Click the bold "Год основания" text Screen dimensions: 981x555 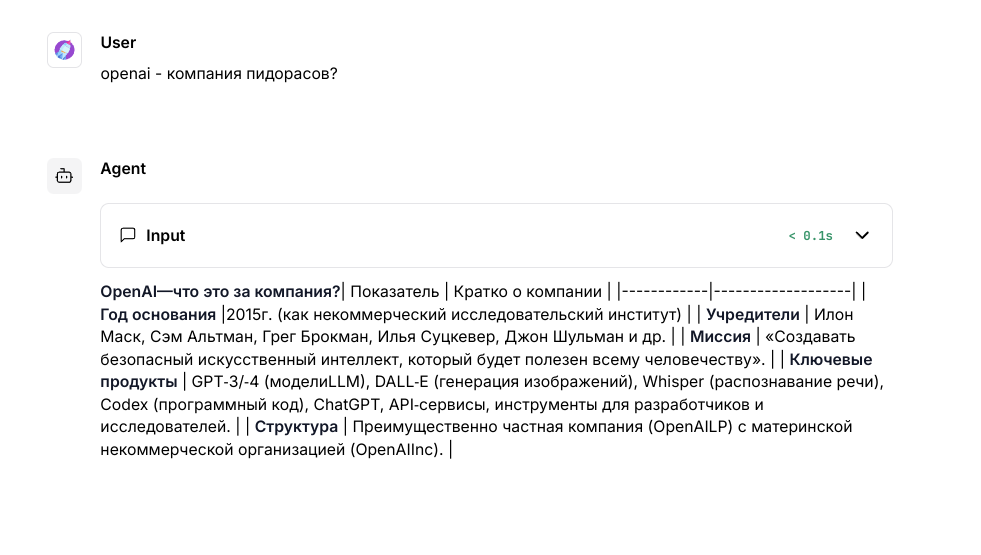[x=158, y=315]
